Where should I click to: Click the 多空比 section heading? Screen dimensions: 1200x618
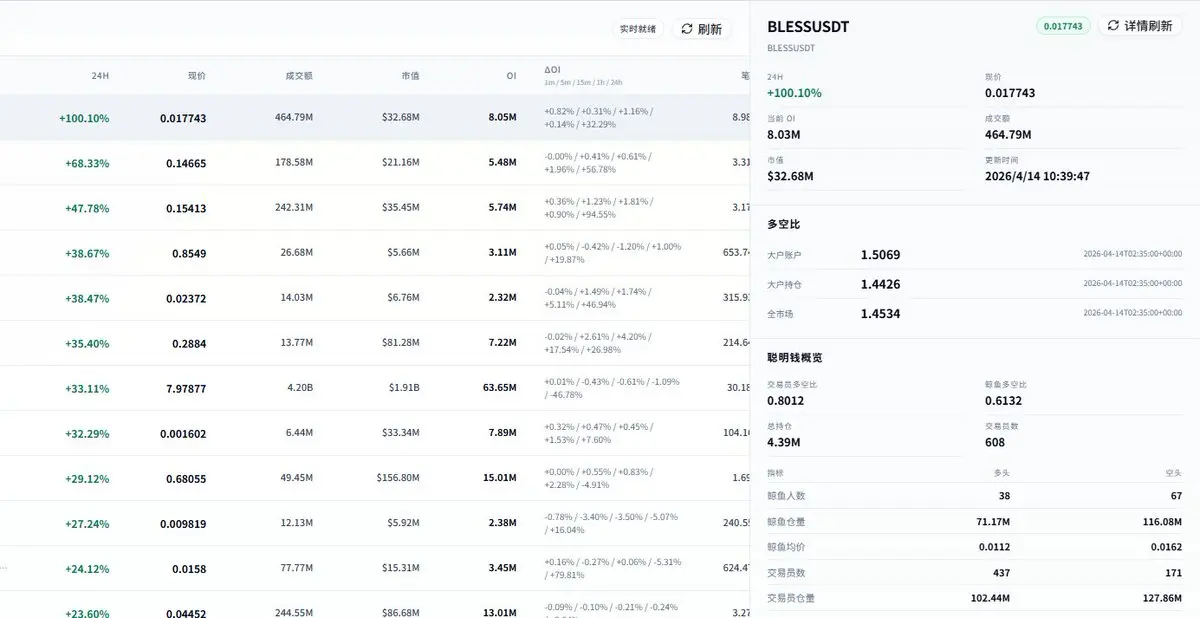tap(783, 224)
